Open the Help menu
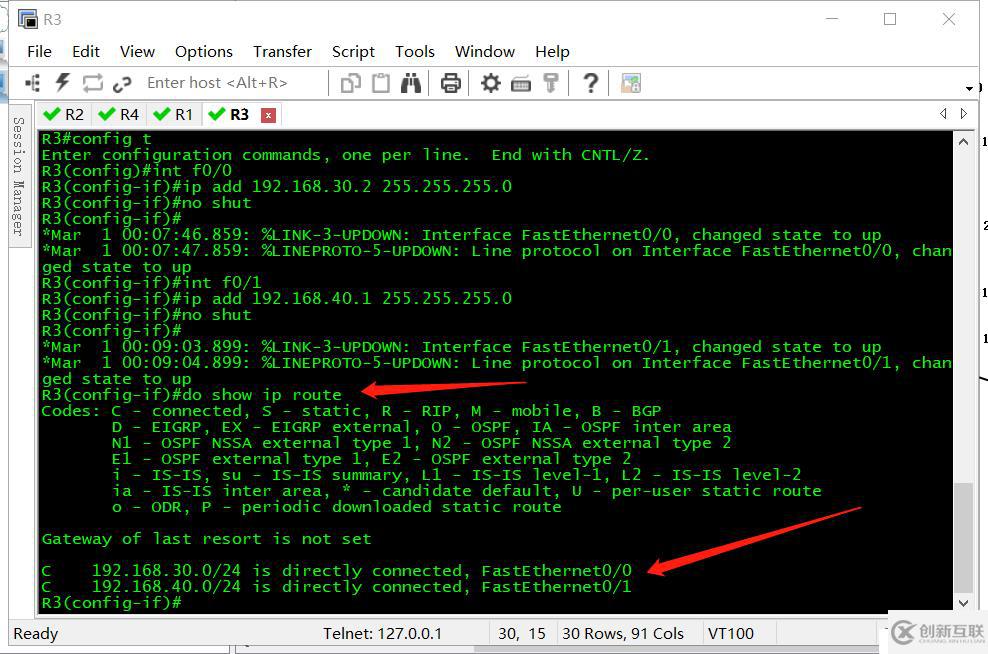This screenshot has height=654, width=988. 552,52
